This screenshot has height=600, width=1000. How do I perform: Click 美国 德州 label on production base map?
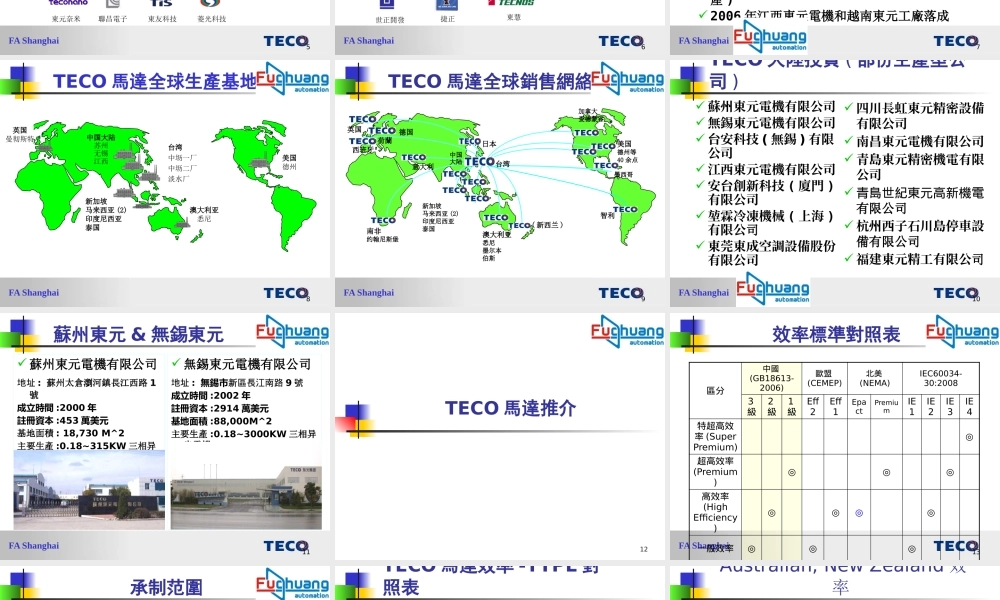coord(290,162)
